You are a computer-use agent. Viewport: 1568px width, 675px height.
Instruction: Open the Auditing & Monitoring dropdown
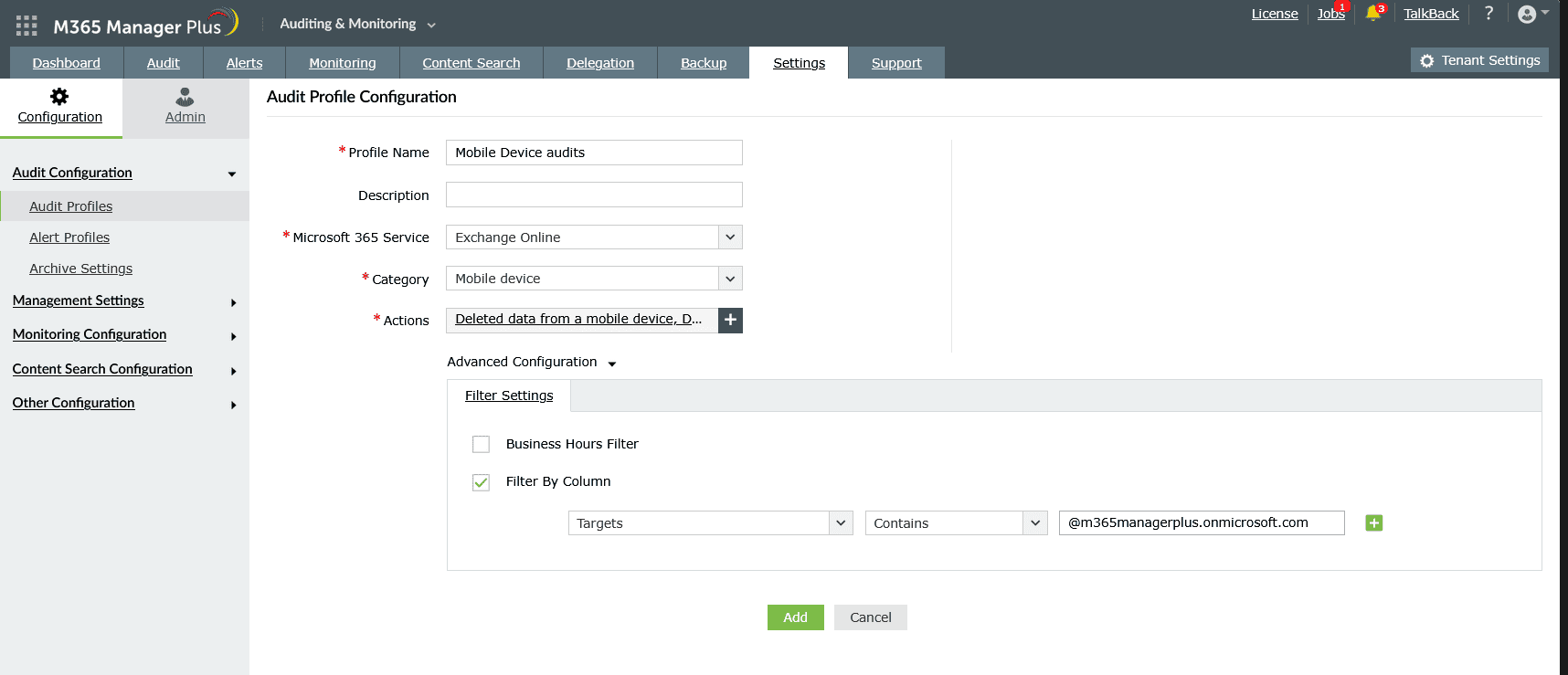pyautogui.click(x=358, y=24)
